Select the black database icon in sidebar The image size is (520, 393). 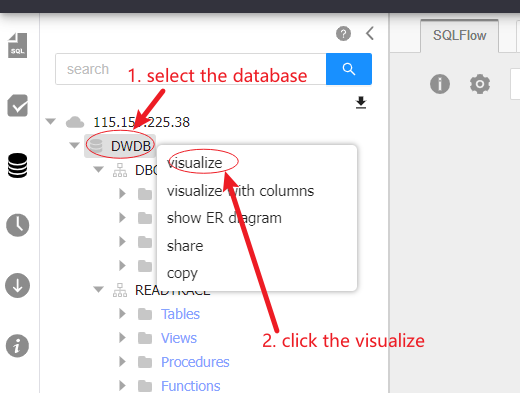coord(17,165)
